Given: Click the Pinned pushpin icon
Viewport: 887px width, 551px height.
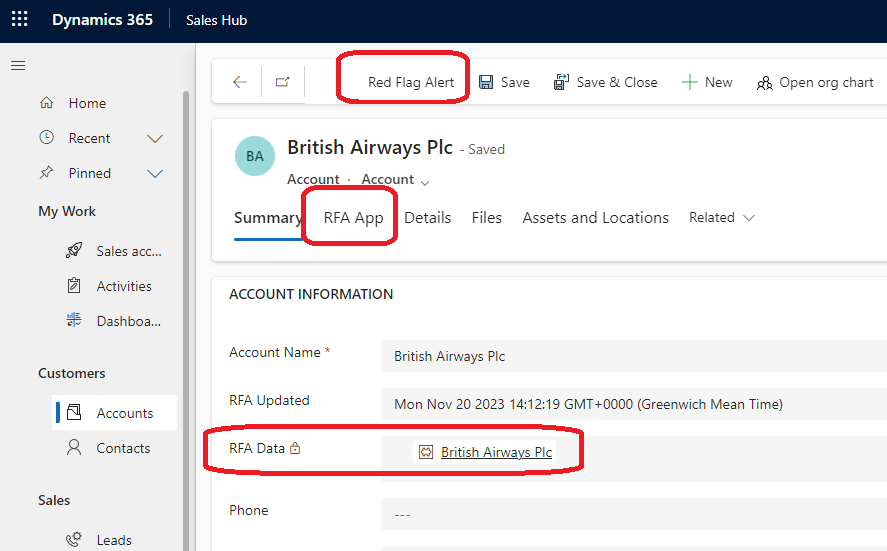Looking at the screenshot, I should (46, 173).
